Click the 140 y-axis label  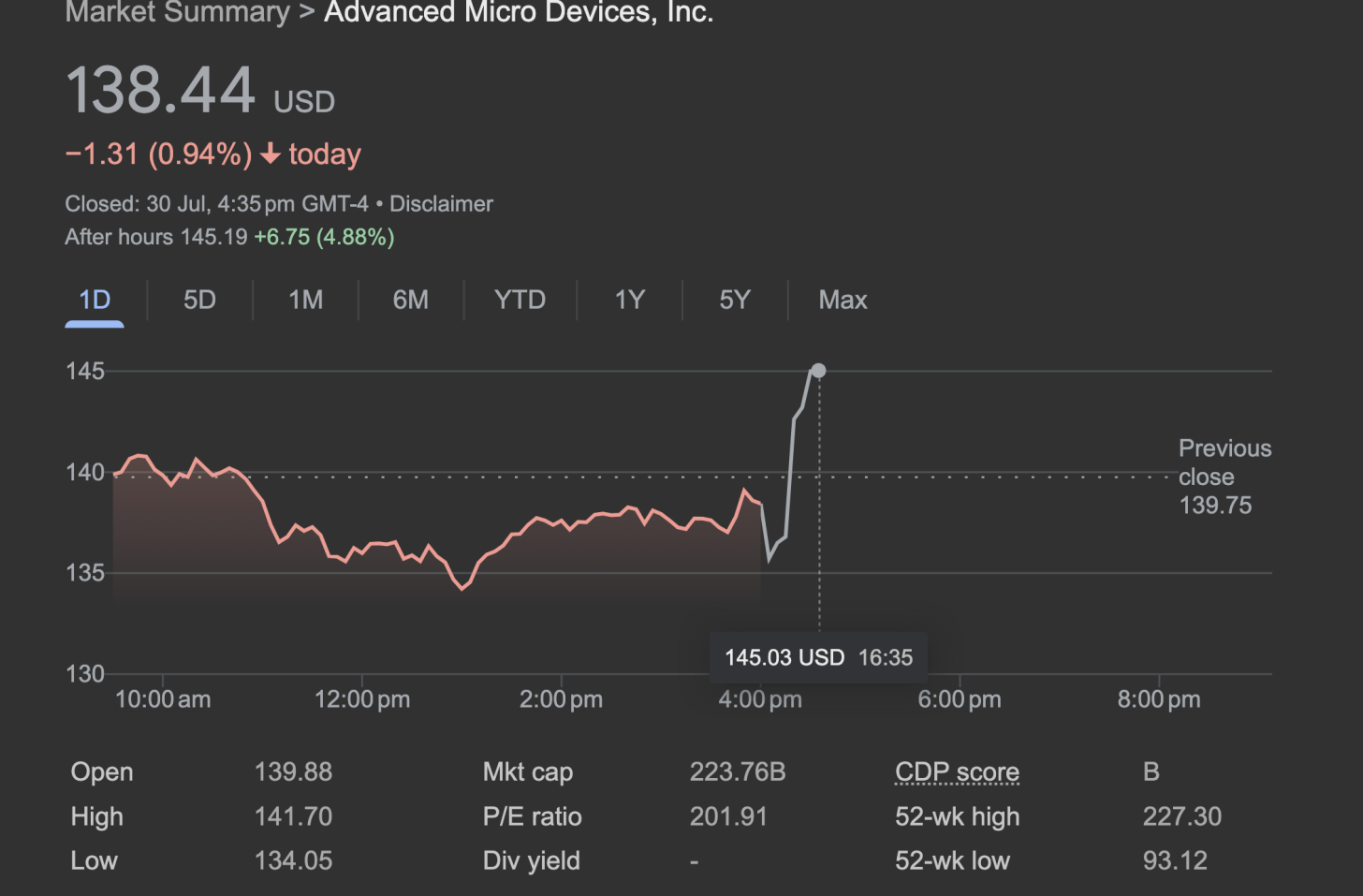coord(84,472)
